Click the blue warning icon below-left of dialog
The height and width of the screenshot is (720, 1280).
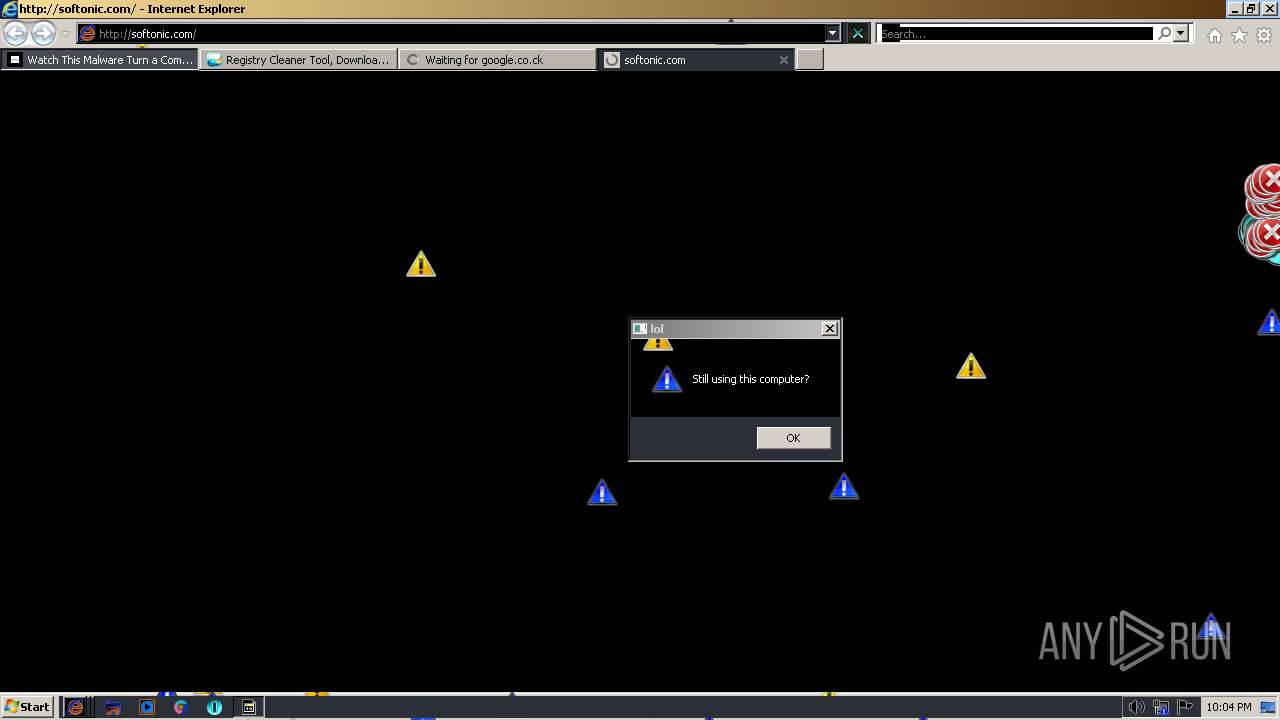tap(602, 492)
